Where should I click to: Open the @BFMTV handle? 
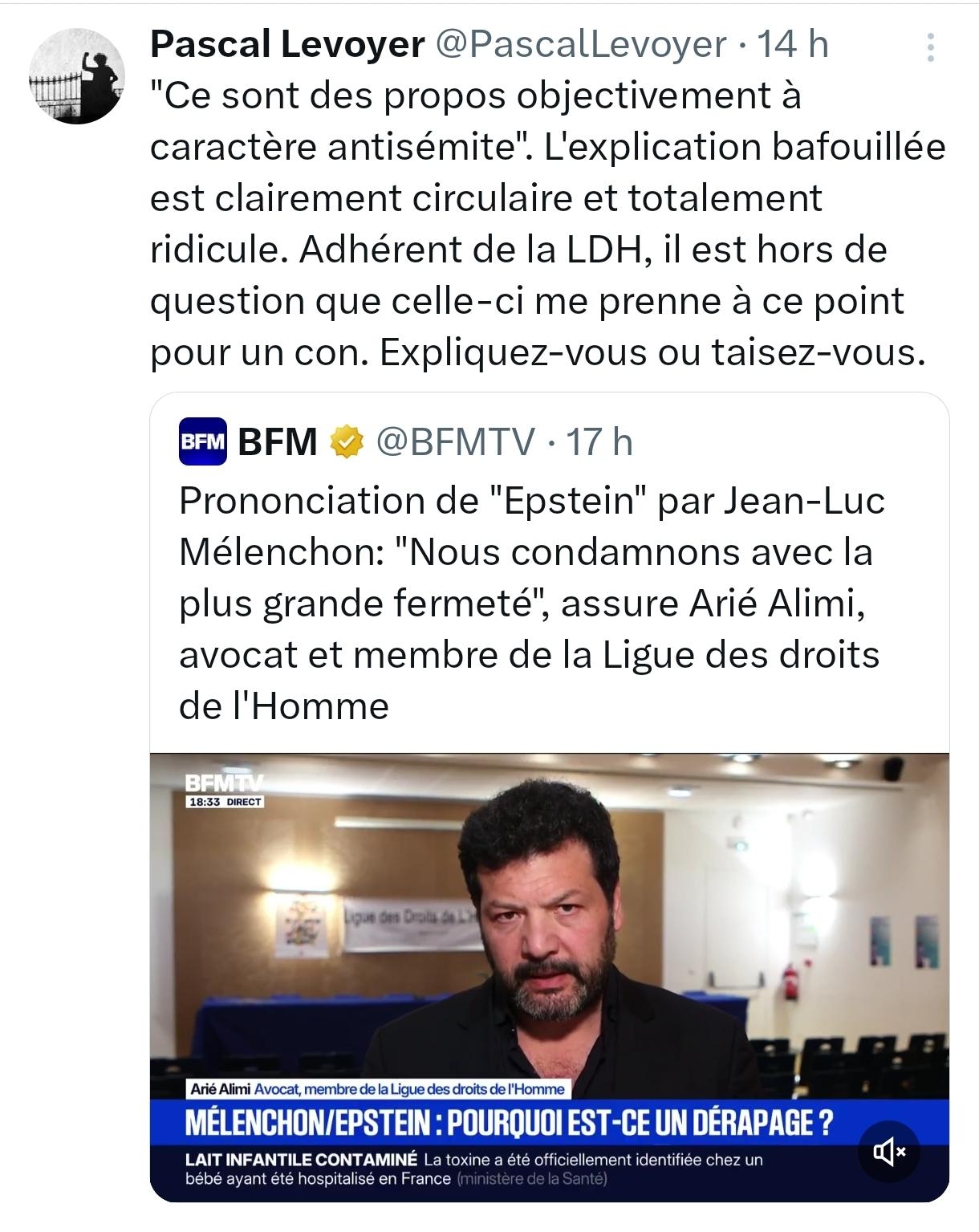pyautogui.click(x=455, y=441)
